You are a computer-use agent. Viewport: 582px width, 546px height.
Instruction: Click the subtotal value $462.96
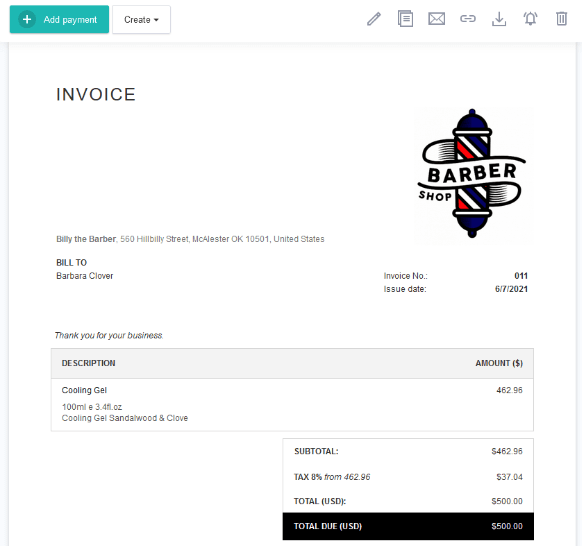[x=507, y=451]
